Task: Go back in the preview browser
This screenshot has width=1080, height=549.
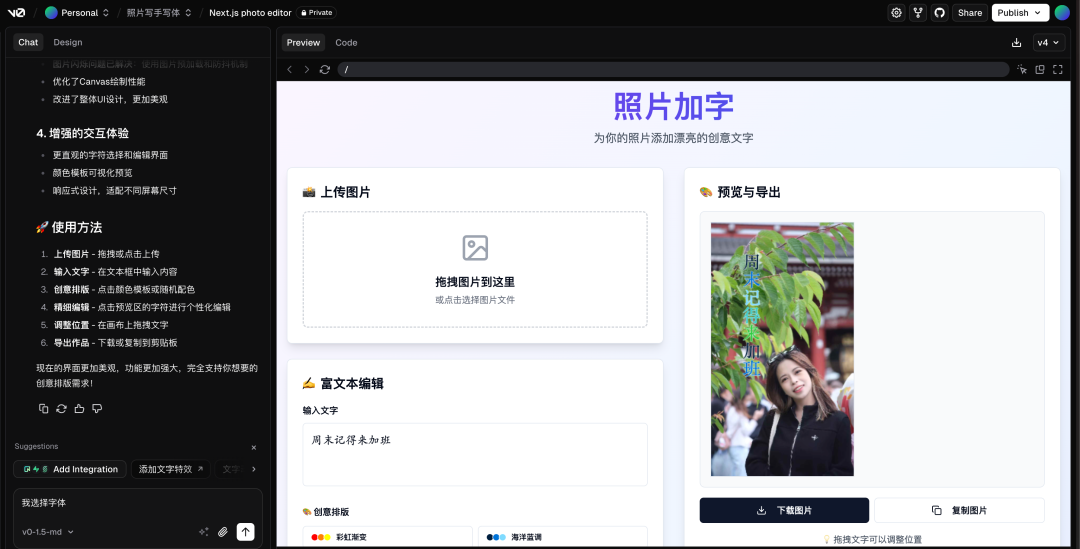Action: 289,70
